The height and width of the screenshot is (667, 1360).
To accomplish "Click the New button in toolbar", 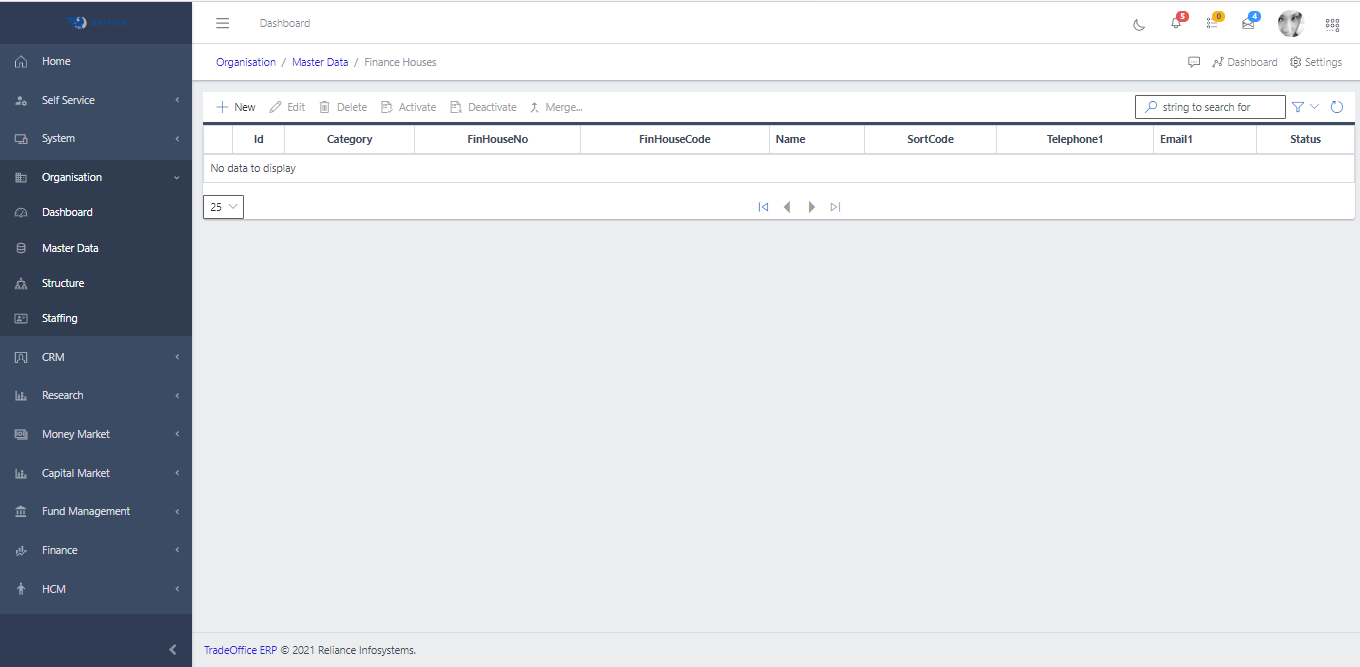I will 236,107.
